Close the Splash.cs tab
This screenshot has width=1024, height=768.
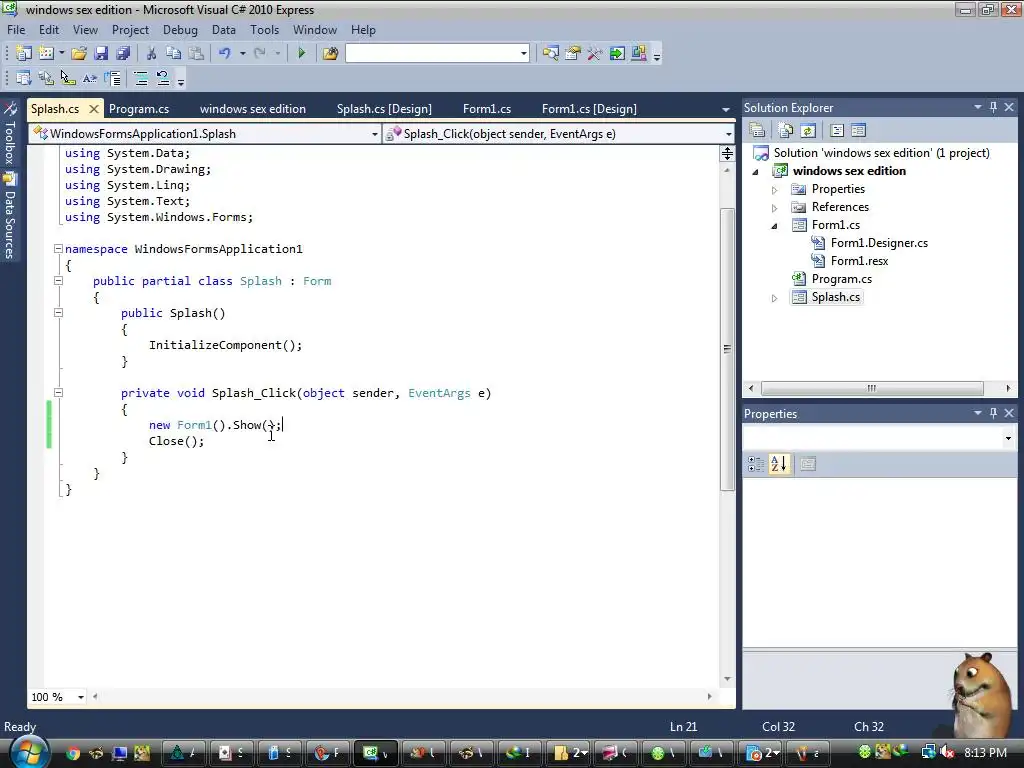click(x=94, y=109)
